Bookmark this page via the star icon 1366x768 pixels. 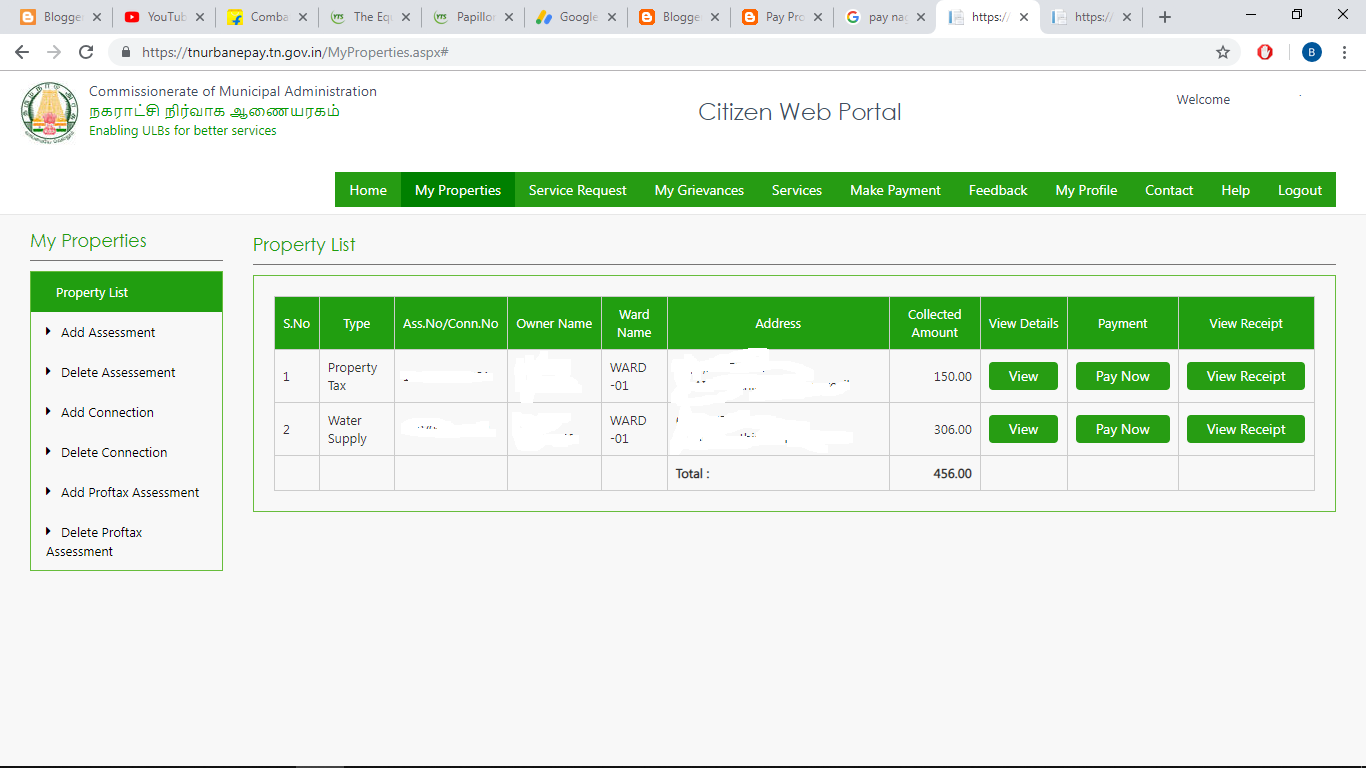[1222, 52]
